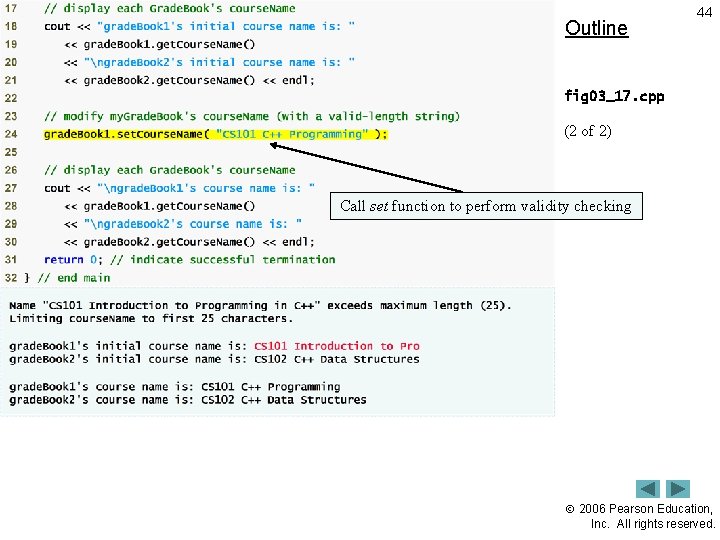Click the Pearson Education copyright notice
Screen dimensions: 720x540
coord(640,516)
